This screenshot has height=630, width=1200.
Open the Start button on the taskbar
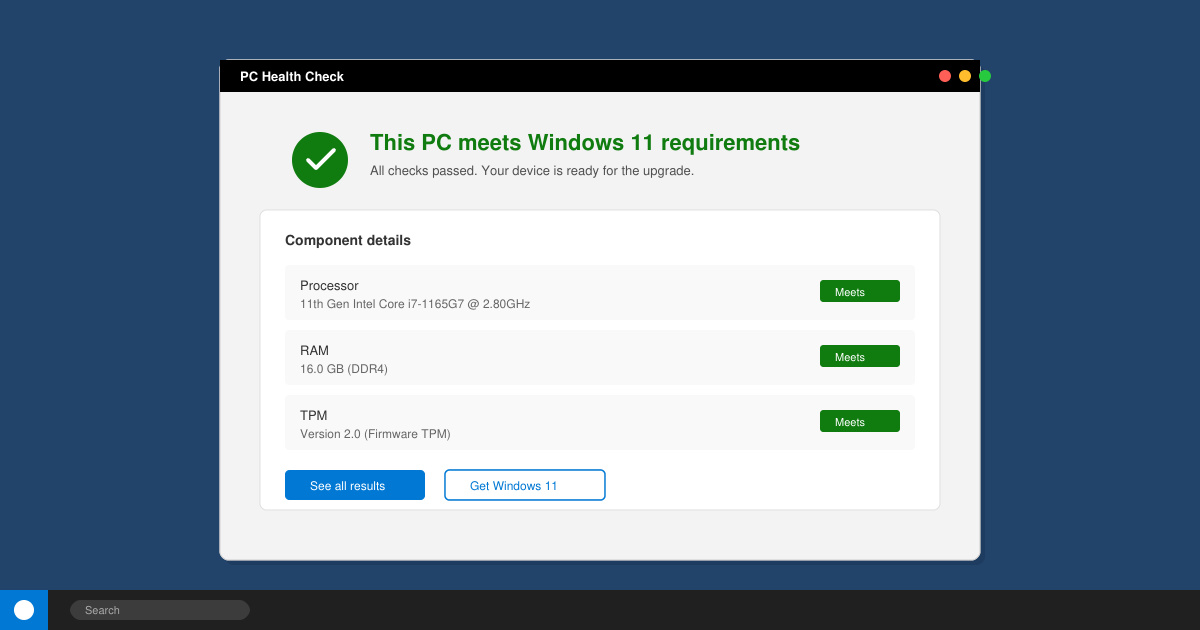[24, 610]
